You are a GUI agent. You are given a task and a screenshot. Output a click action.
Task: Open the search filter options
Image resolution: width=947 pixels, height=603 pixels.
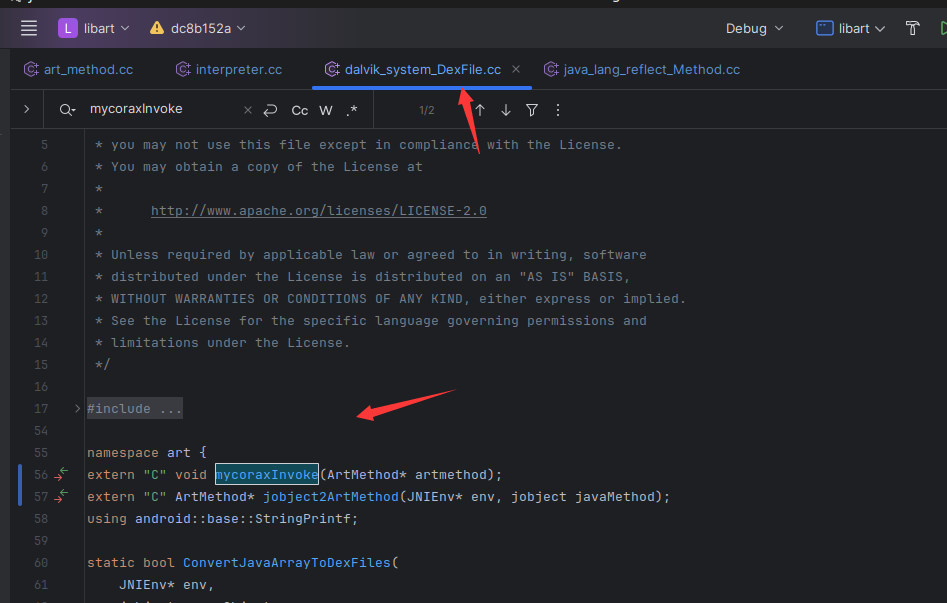pyautogui.click(x=532, y=110)
